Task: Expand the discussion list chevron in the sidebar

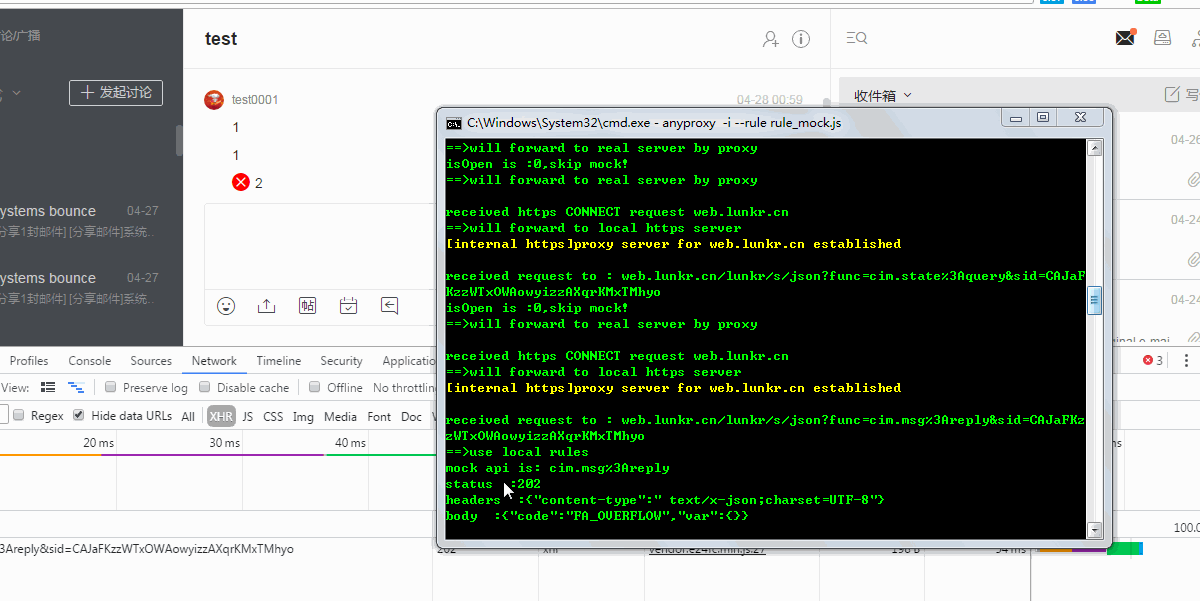Action: click(16, 93)
